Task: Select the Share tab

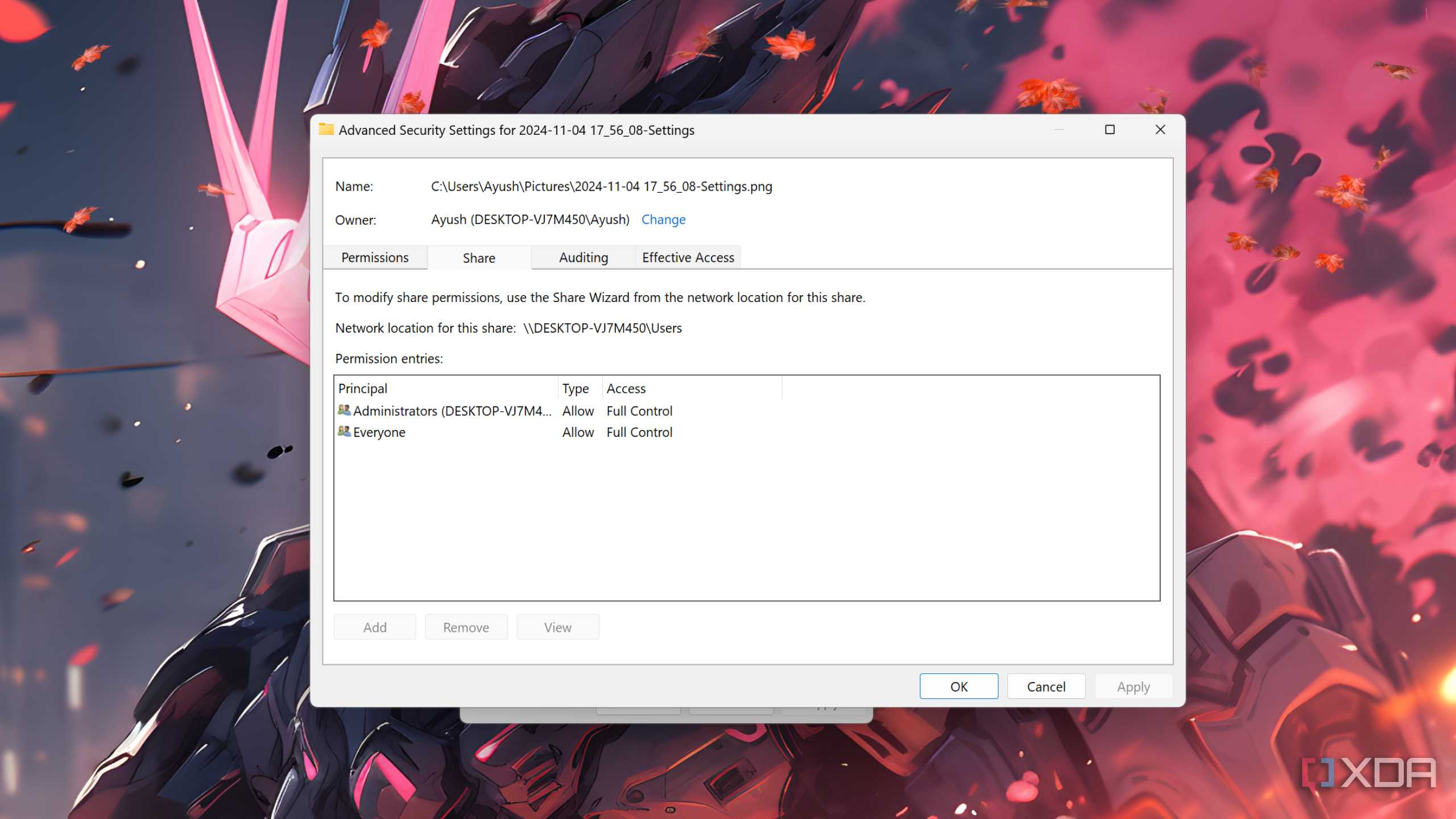Action: [479, 258]
